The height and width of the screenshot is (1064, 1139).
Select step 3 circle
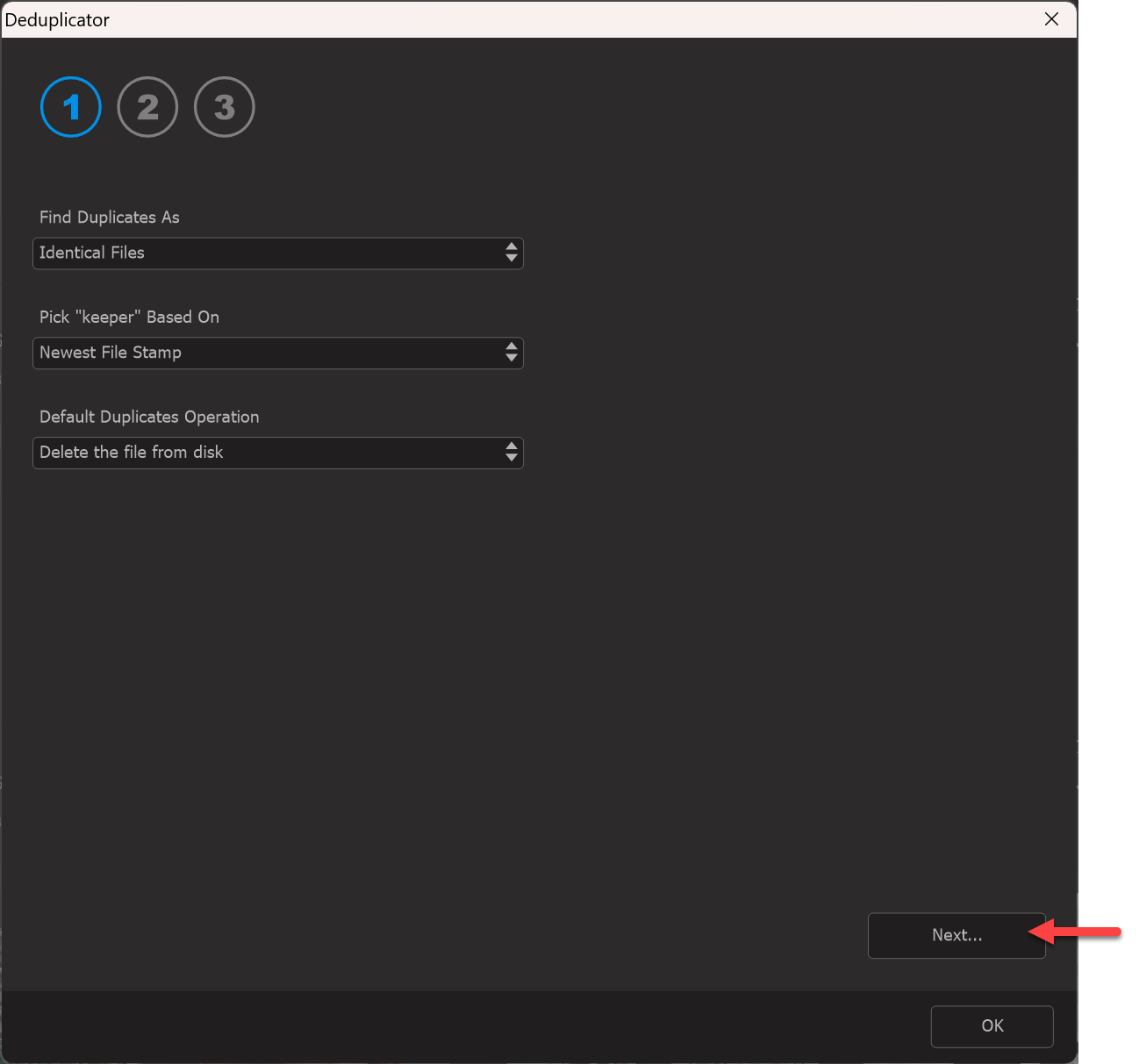pos(225,107)
